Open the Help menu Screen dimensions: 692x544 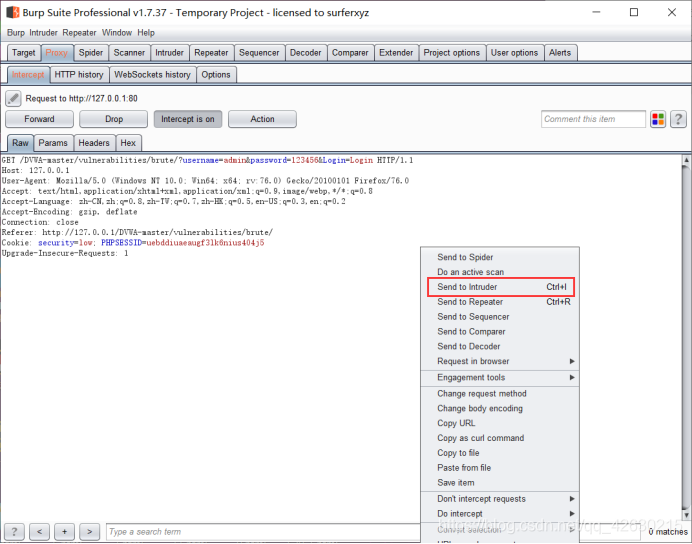(146, 33)
